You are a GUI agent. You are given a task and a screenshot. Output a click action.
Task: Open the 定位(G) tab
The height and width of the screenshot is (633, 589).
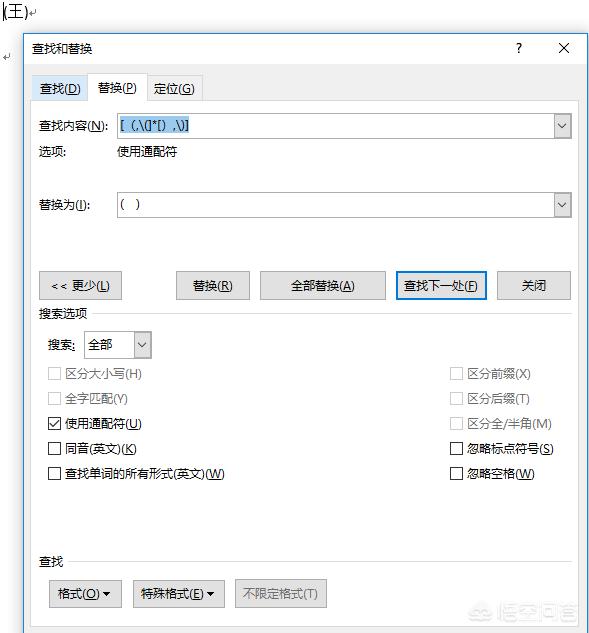[174, 88]
